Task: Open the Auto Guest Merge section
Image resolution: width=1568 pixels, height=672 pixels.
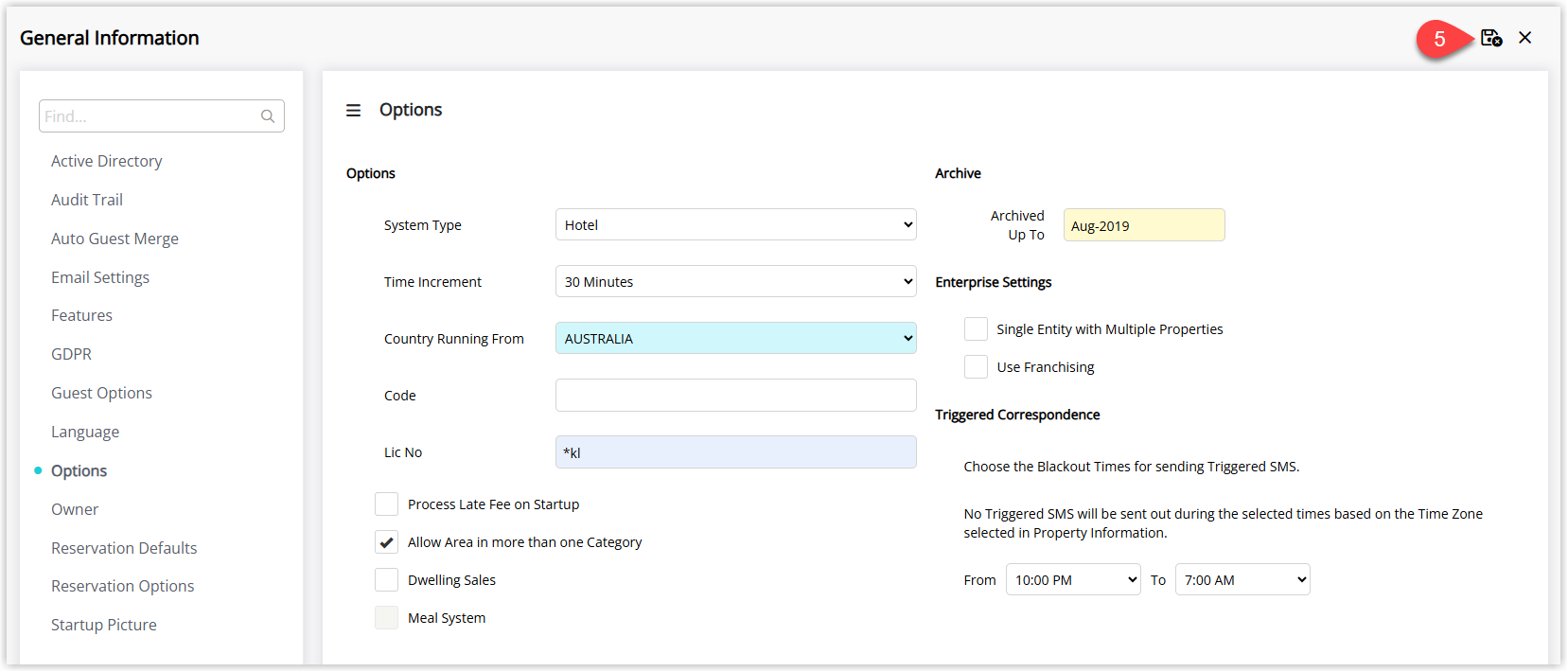Action: pyautogui.click(x=115, y=239)
